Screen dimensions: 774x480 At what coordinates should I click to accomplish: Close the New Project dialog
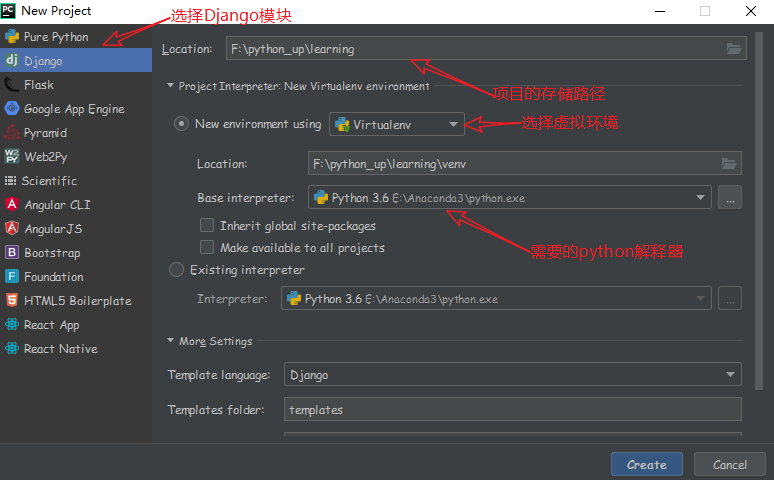click(751, 11)
